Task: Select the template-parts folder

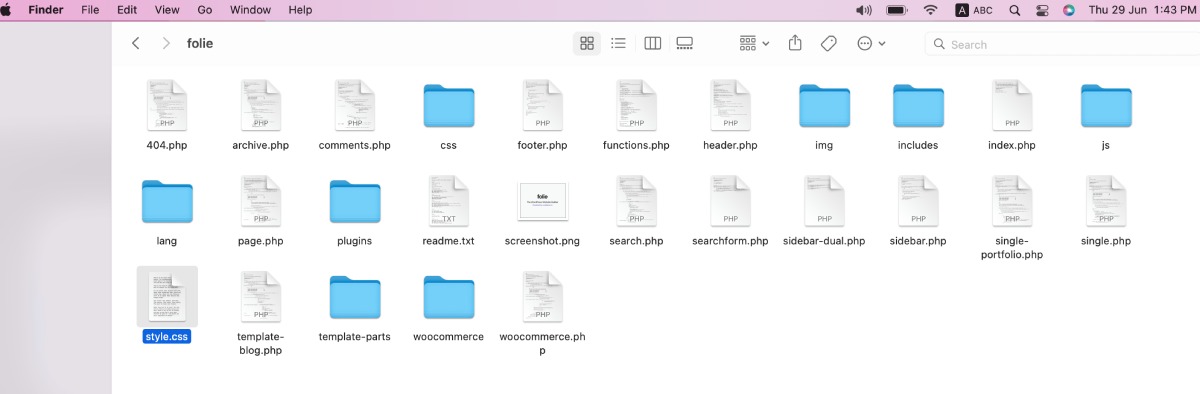Action: (x=355, y=297)
